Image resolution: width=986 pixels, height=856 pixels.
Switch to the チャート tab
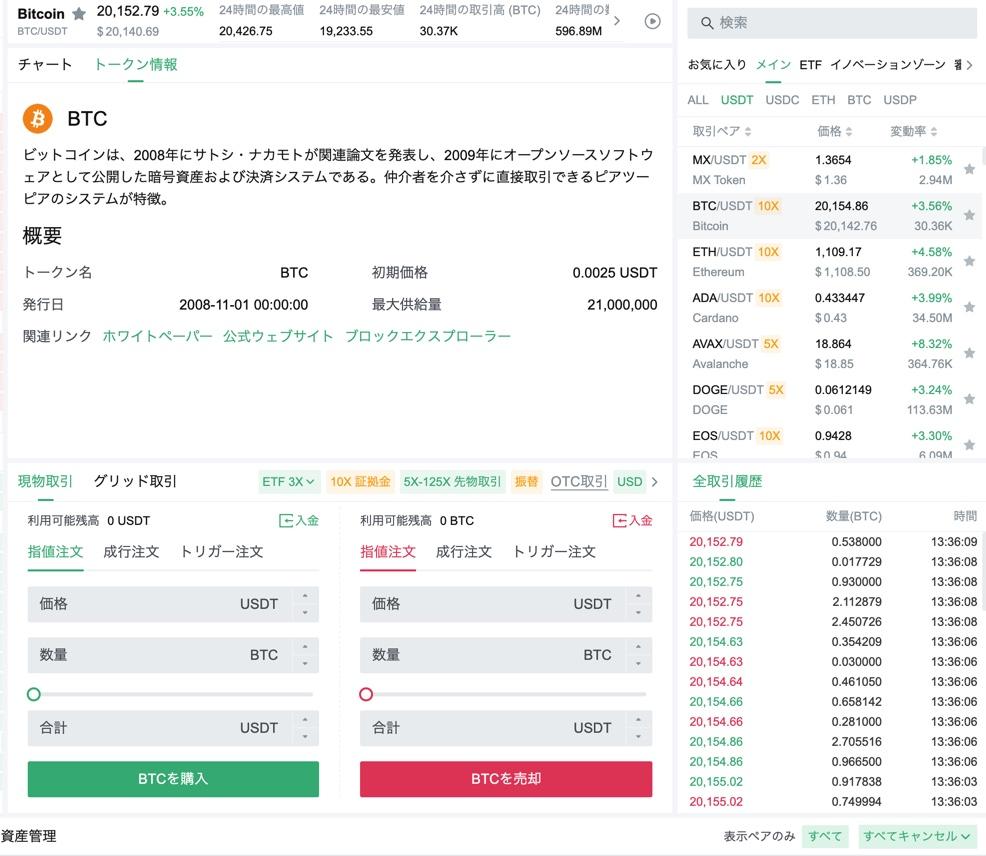coord(45,64)
